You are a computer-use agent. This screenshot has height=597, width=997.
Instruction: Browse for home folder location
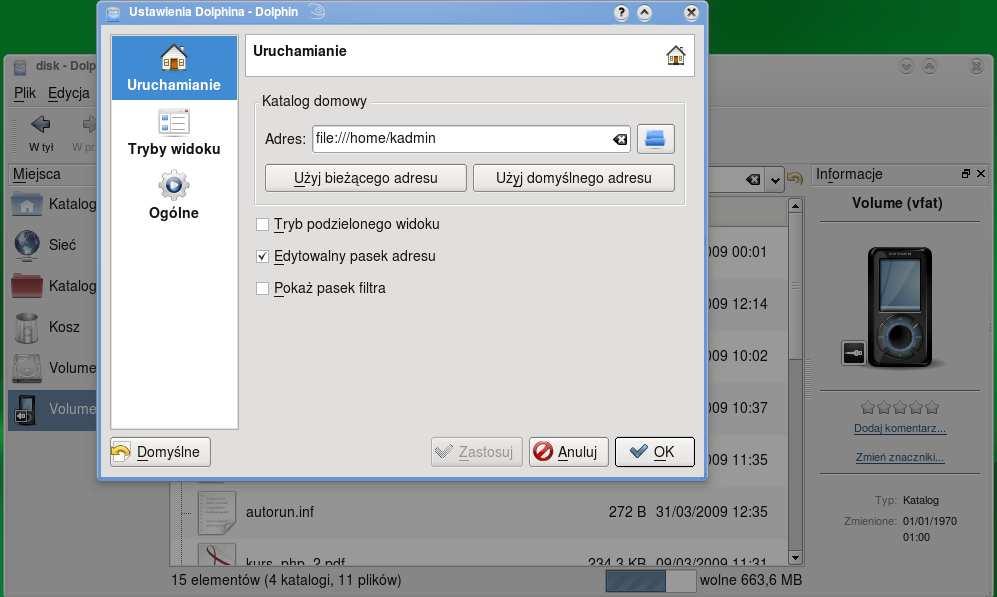(656, 139)
